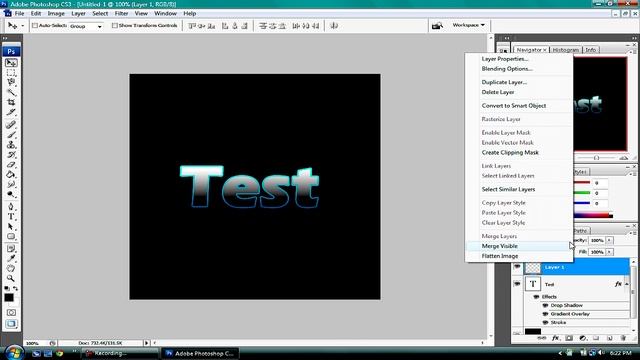Select the Eraser tool
Viewport: 640px width, 360px height.
pyautogui.click(x=11, y=164)
